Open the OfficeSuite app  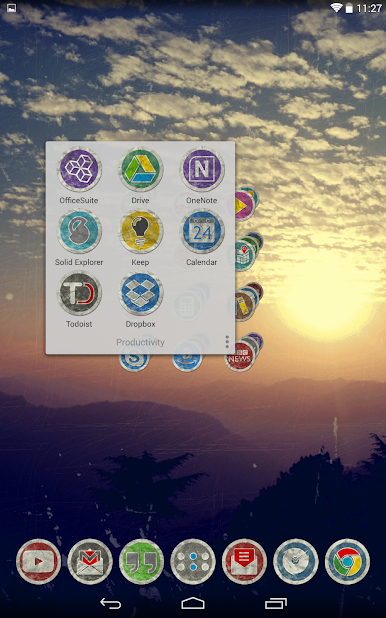click(x=79, y=169)
